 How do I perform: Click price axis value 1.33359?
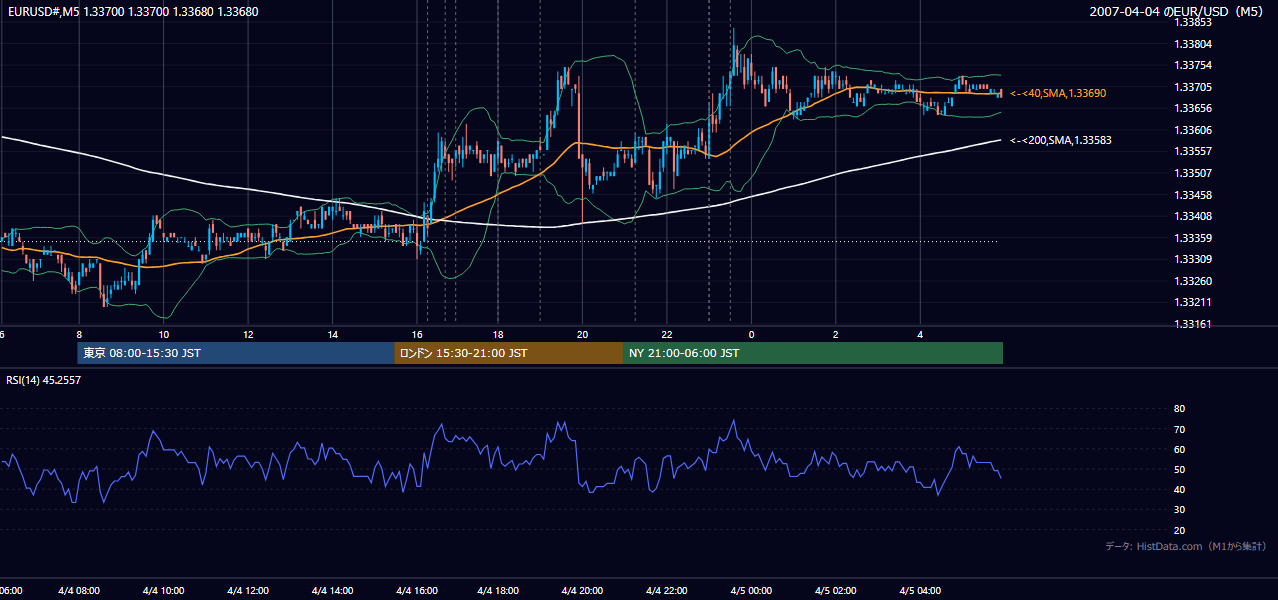1193,238
